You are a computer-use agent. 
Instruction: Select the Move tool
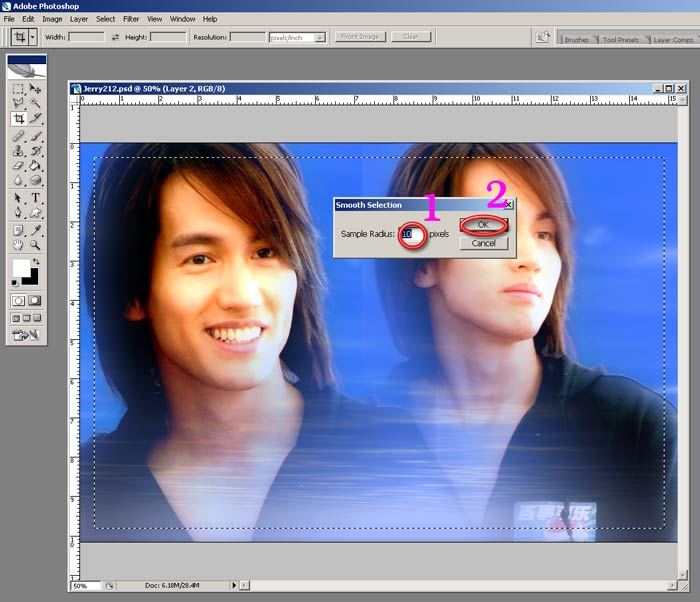point(35,88)
